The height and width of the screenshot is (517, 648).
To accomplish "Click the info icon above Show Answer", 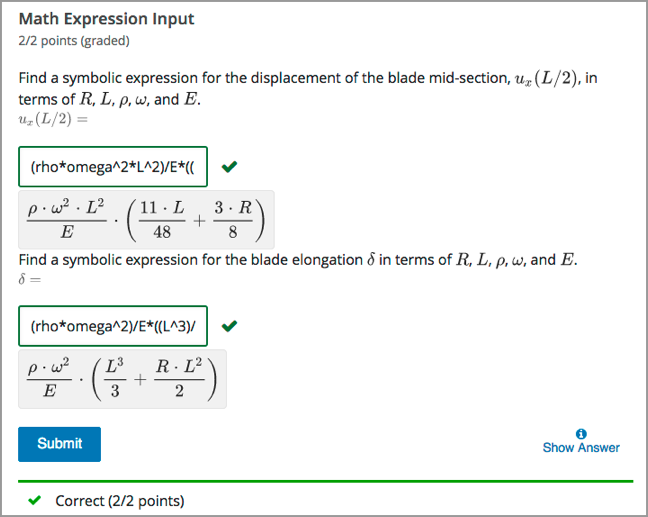I will point(581,433).
